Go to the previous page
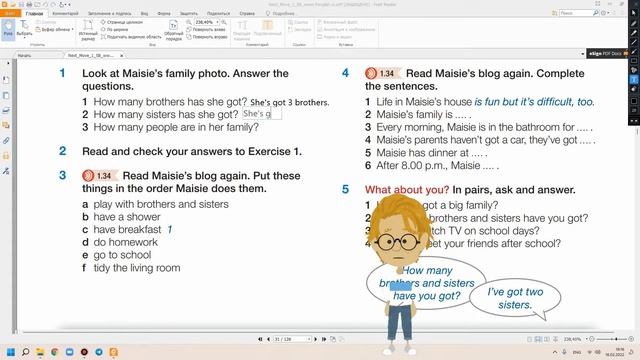Screen dimensions: 640x360 click(268, 339)
